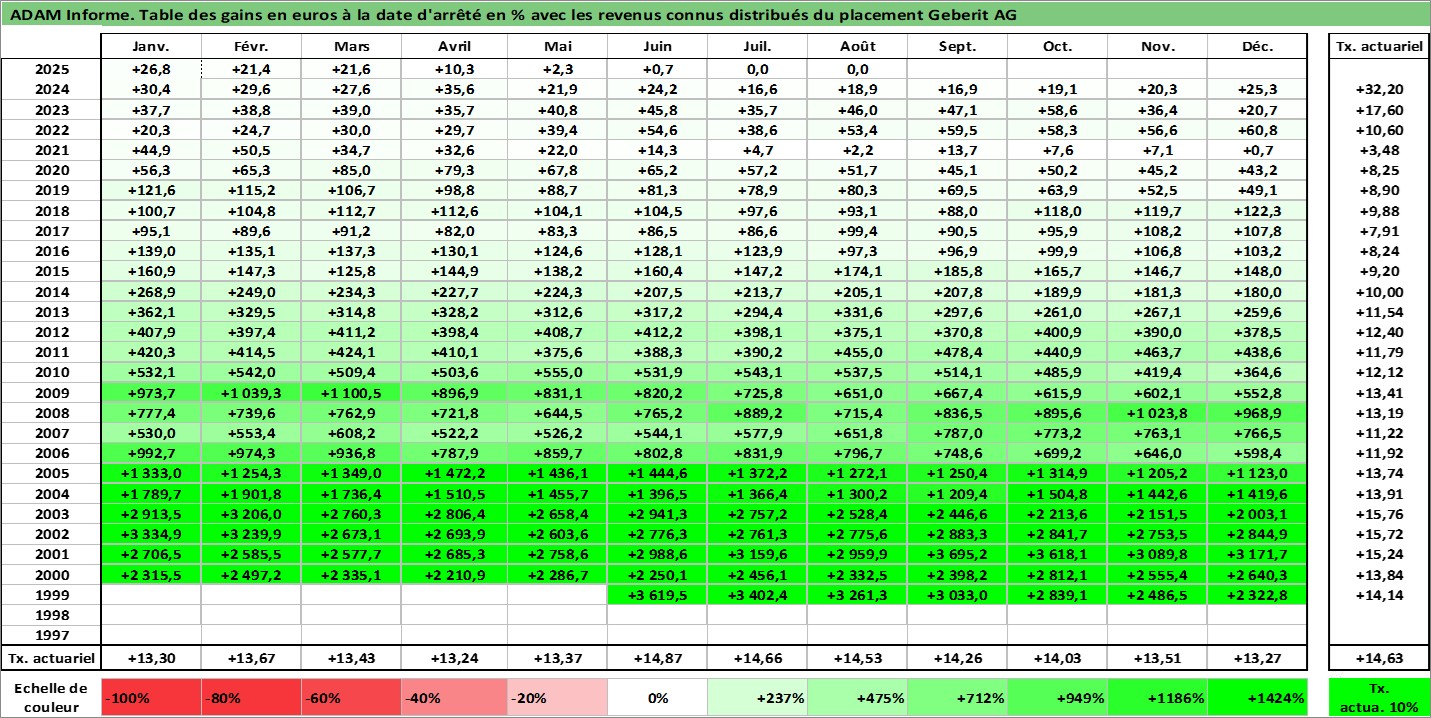This screenshot has height=718, width=1431.
Task: Click the 'Echelle de couleur' label
Action: [51, 698]
